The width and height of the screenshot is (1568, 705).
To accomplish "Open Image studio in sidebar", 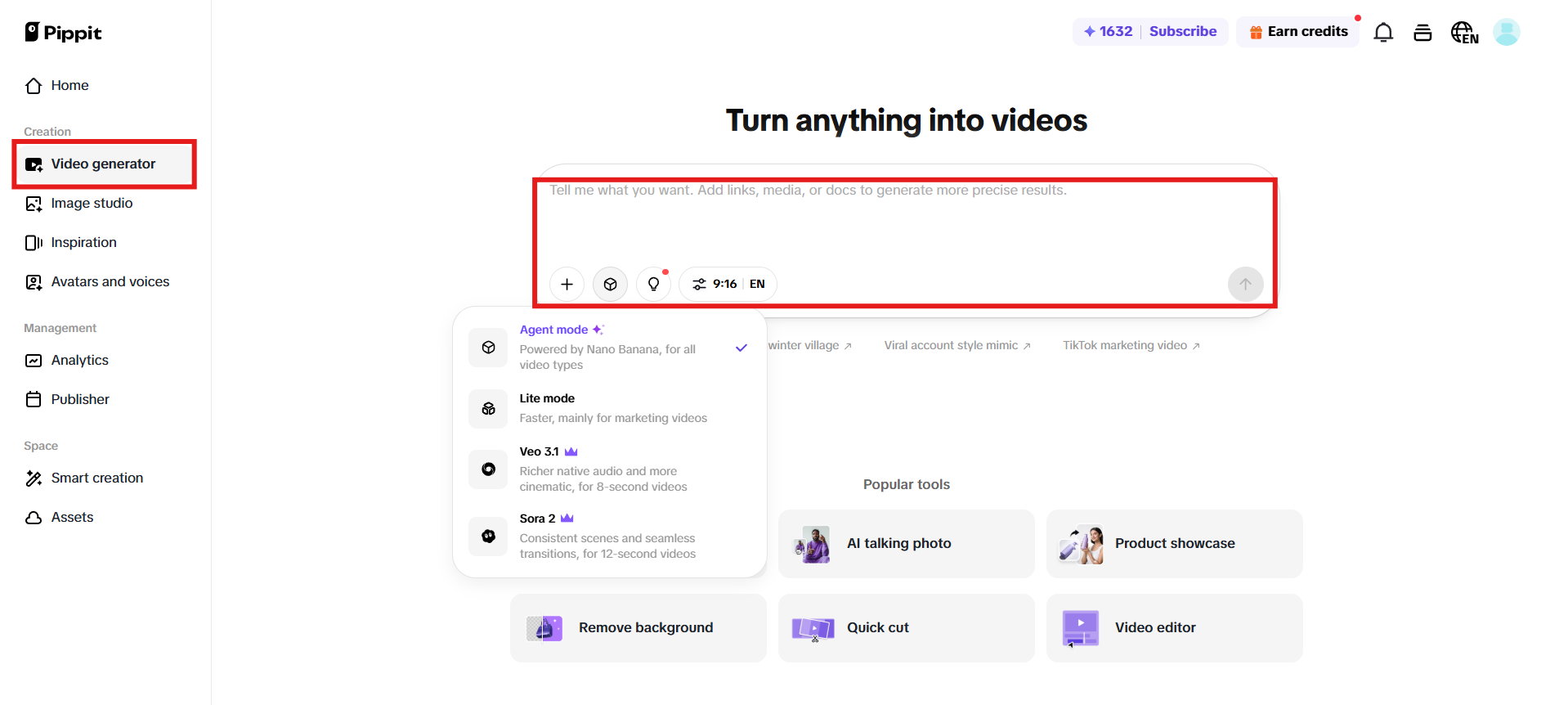I will coord(105,203).
